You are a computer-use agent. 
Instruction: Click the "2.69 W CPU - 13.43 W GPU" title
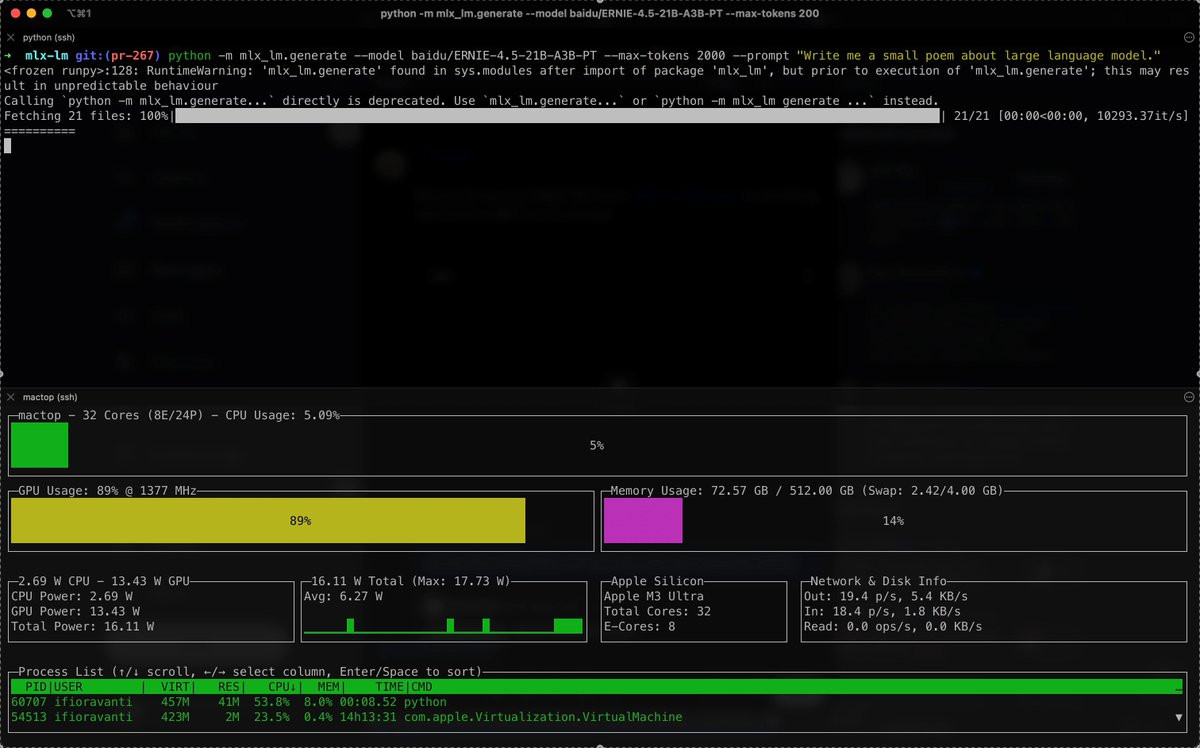click(x=104, y=581)
